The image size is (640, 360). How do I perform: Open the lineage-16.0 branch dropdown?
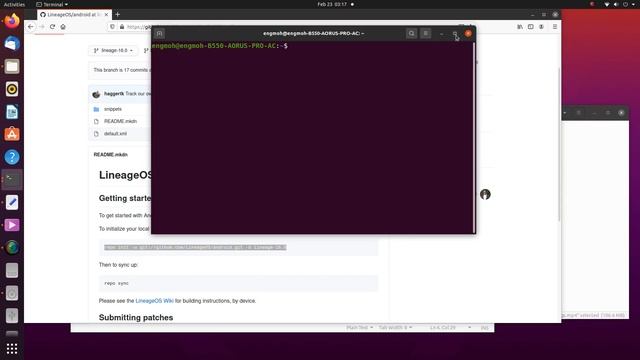tap(113, 51)
